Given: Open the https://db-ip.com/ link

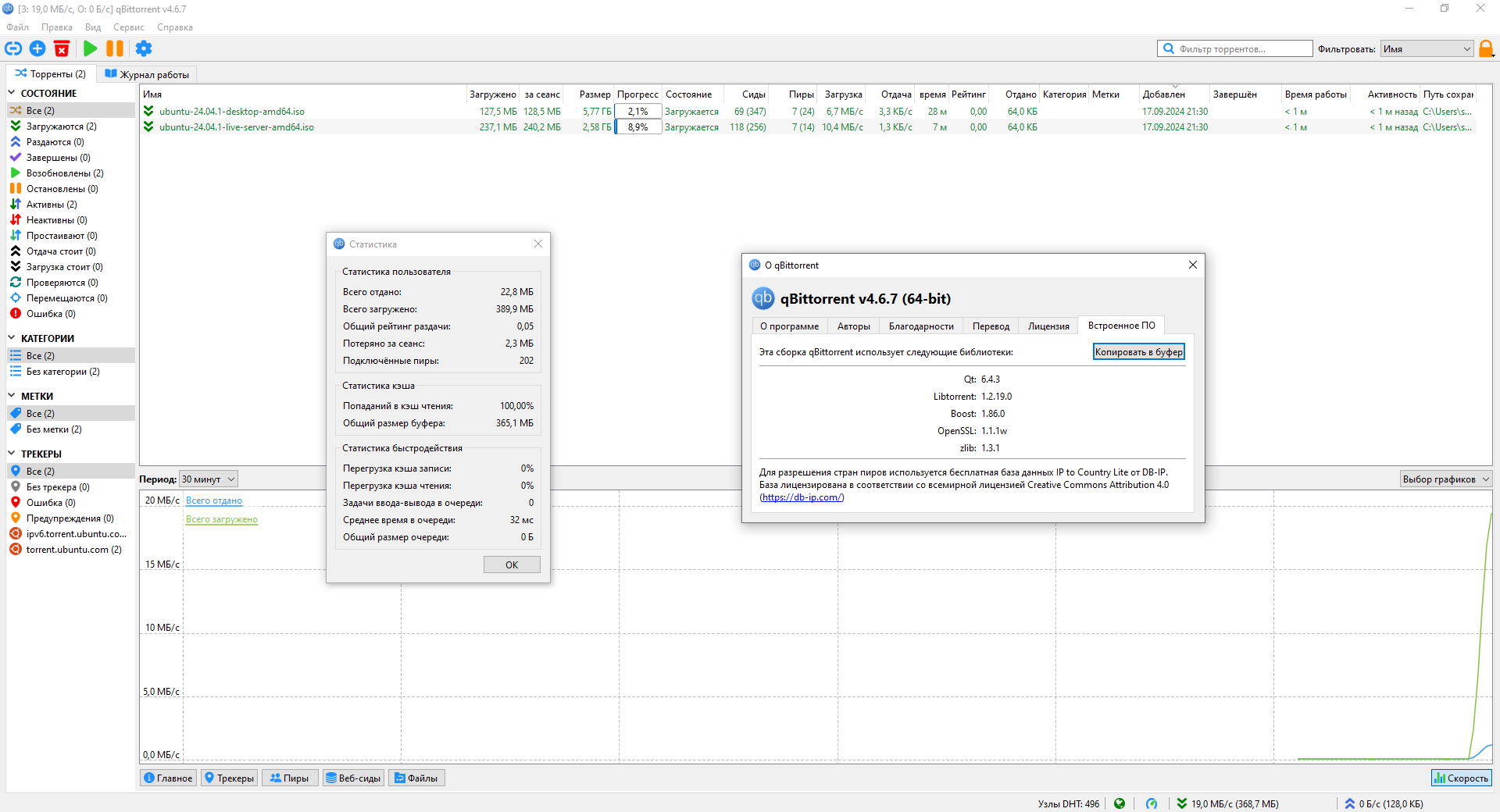Looking at the screenshot, I should pos(802,497).
